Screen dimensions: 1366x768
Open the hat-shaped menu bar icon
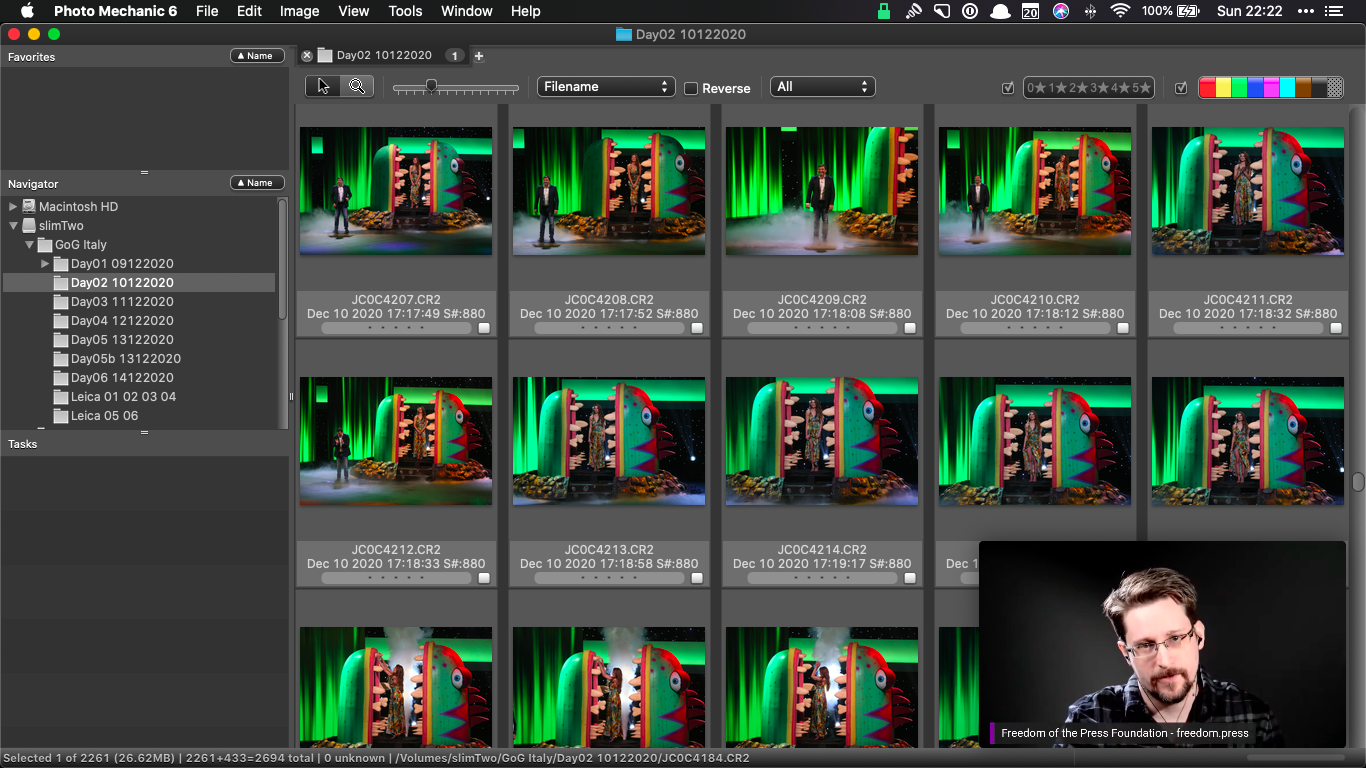point(1000,11)
